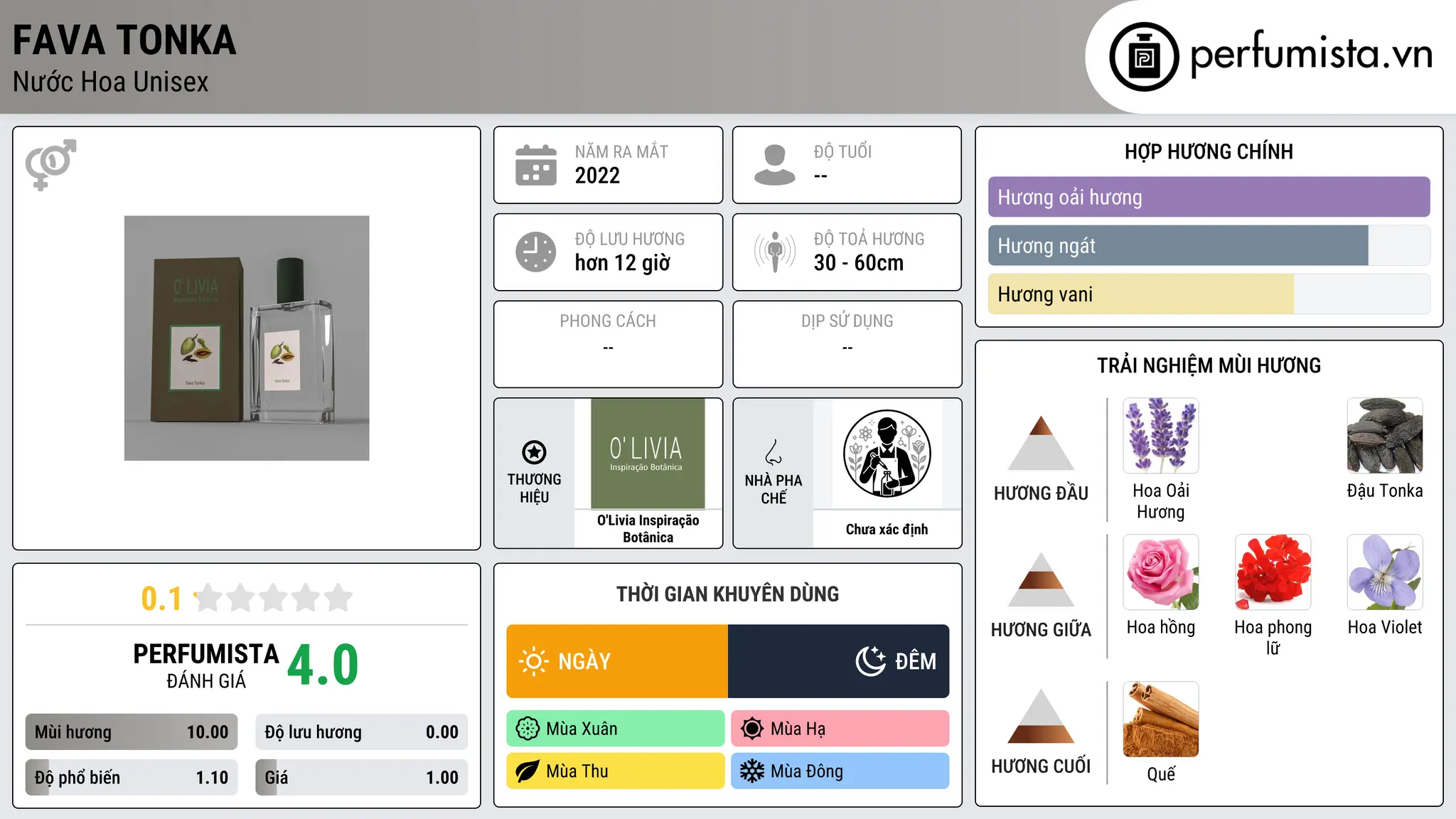Select the Hoa Violet note image

(x=1385, y=572)
